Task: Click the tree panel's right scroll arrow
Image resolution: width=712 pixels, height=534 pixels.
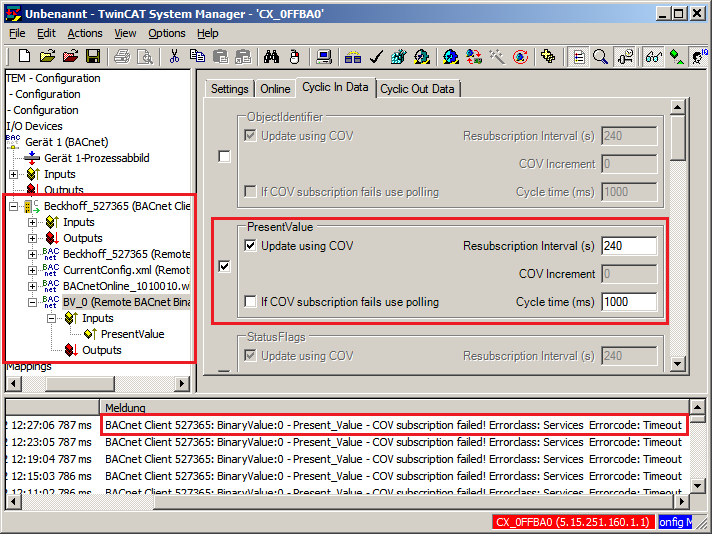Action: coord(182,384)
